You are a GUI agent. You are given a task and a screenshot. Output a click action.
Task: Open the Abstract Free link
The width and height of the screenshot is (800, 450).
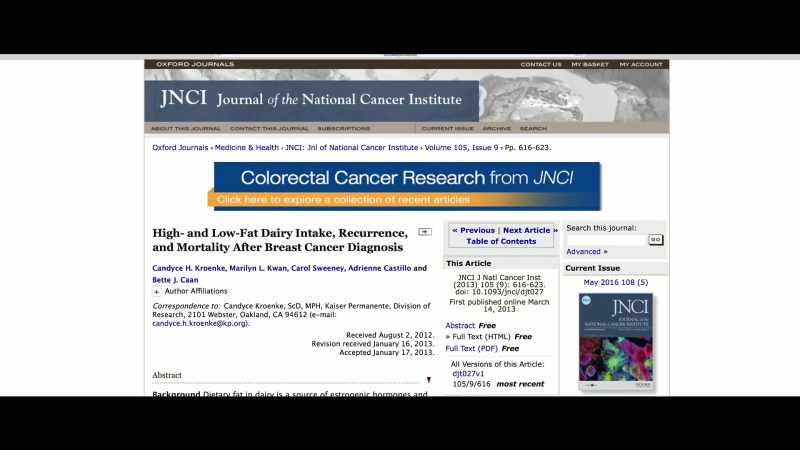point(460,326)
